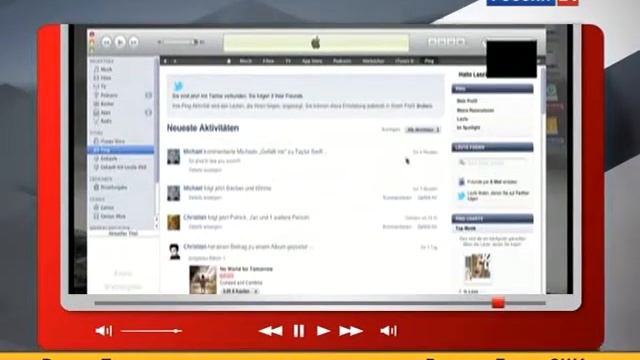Click the 9,99 € Kaufen buy button

point(236,291)
